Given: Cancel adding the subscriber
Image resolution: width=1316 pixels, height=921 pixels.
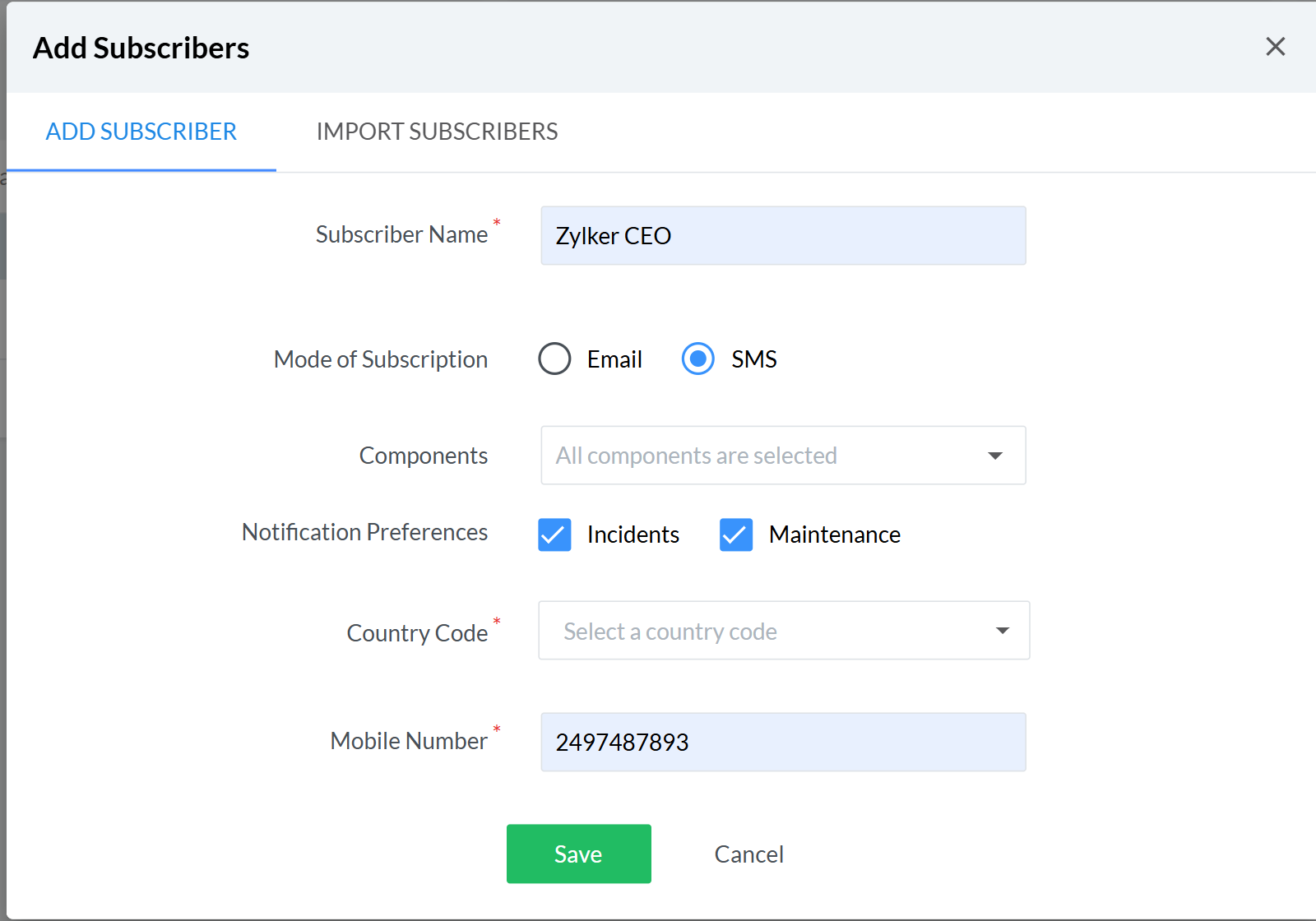Looking at the screenshot, I should click(748, 854).
